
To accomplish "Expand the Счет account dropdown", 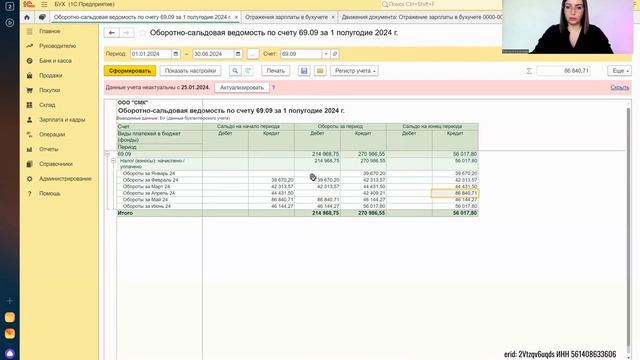I will click(x=326, y=54).
